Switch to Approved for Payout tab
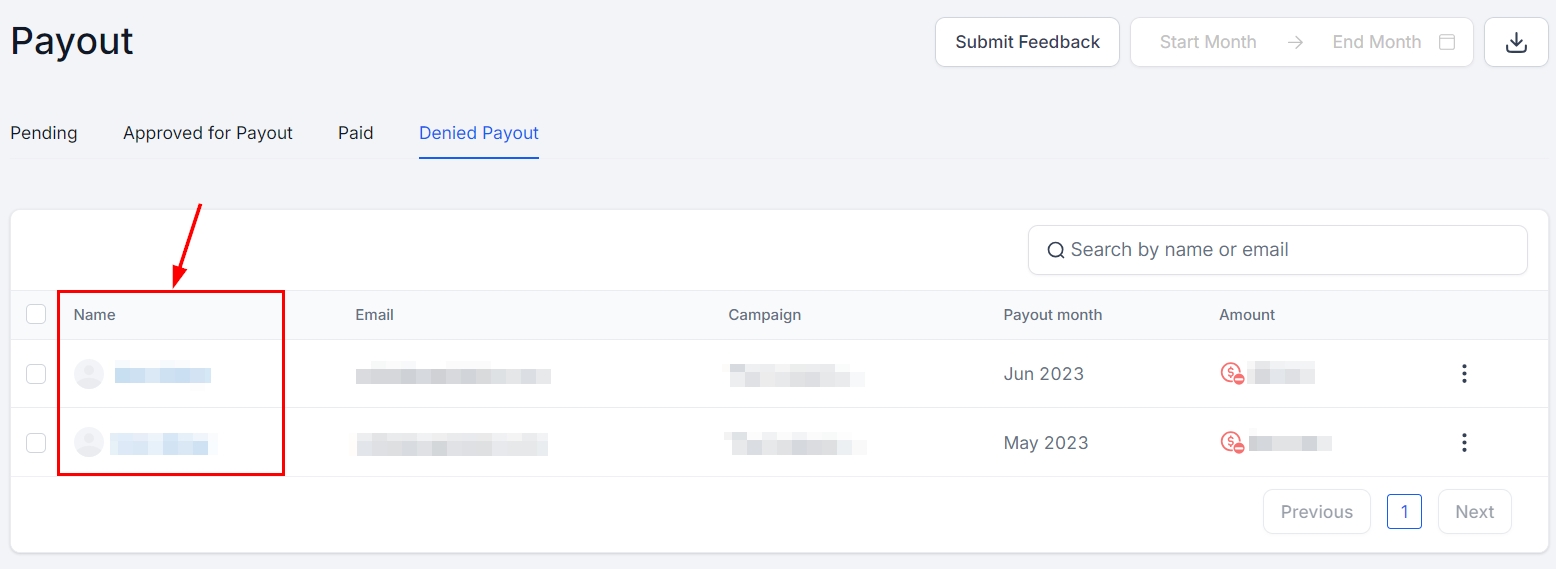The width and height of the screenshot is (1556, 569). (208, 133)
